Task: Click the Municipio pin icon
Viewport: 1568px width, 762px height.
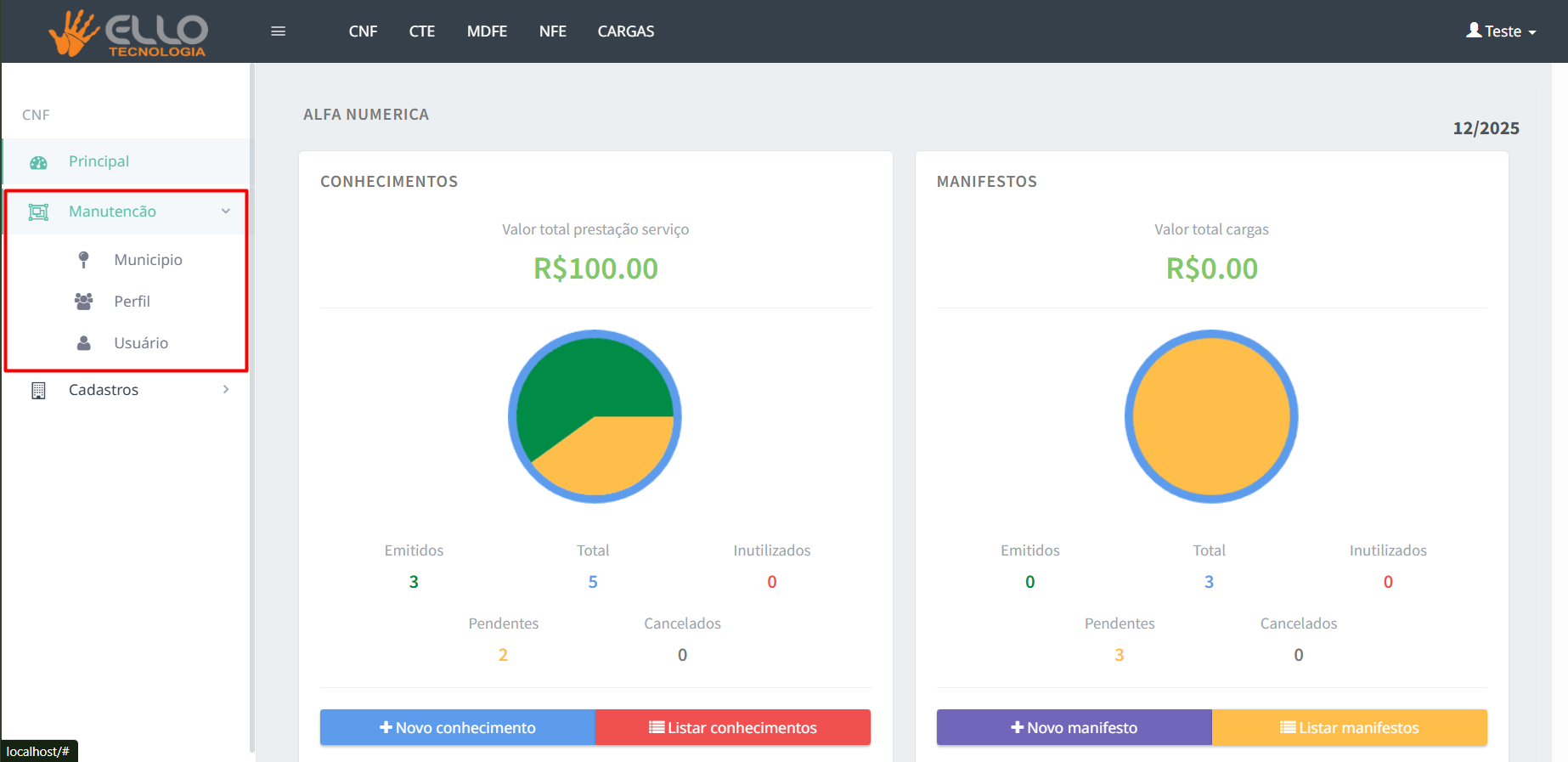Action: point(83,260)
